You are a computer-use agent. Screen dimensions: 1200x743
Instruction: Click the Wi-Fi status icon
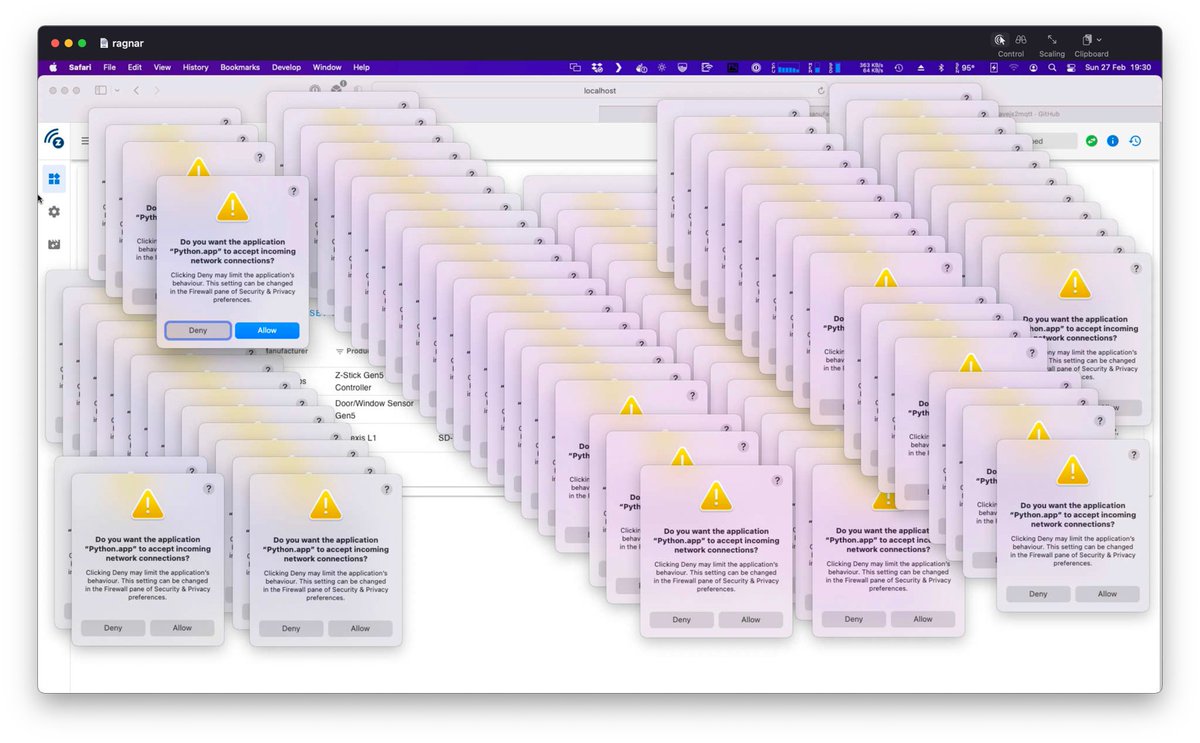click(x=1013, y=67)
